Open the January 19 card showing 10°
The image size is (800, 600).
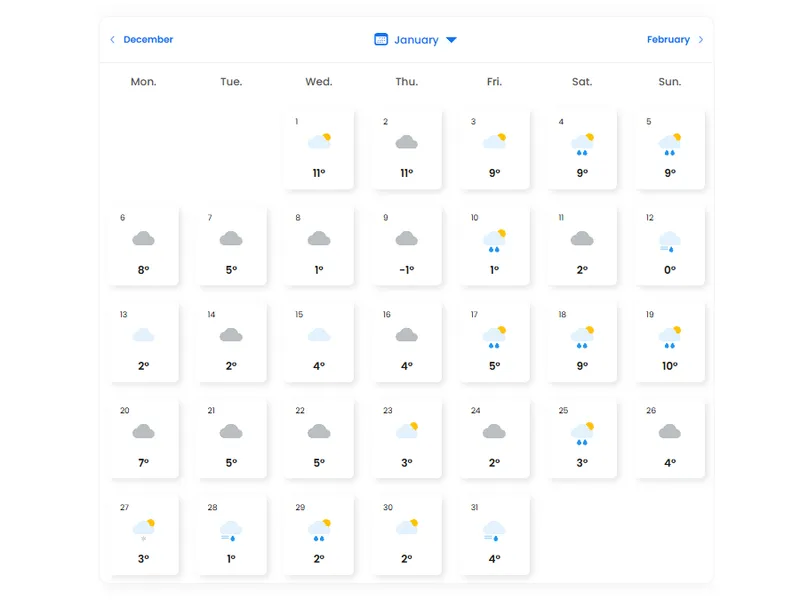(x=670, y=342)
